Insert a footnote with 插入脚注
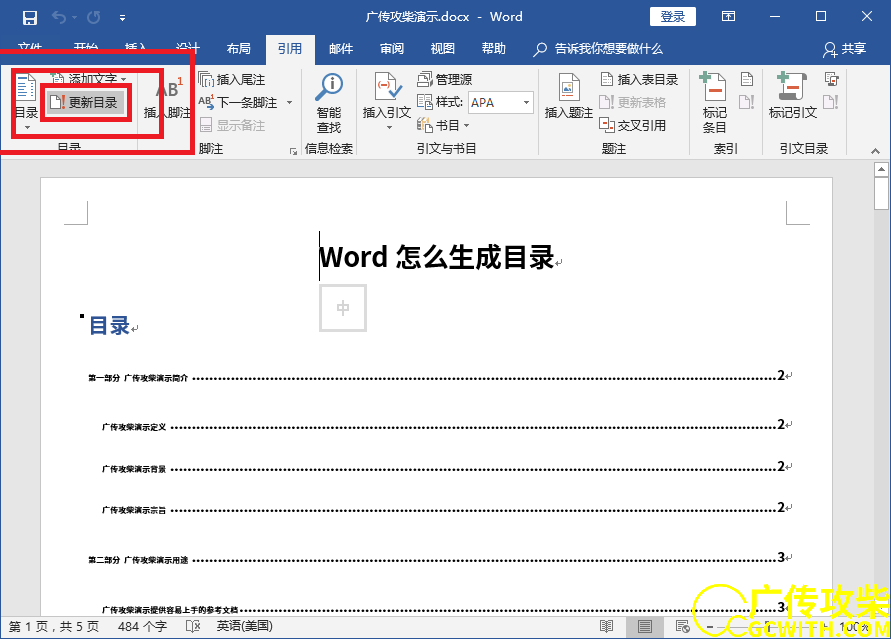The width and height of the screenshot is (891, 639). (x=166, y=98)
